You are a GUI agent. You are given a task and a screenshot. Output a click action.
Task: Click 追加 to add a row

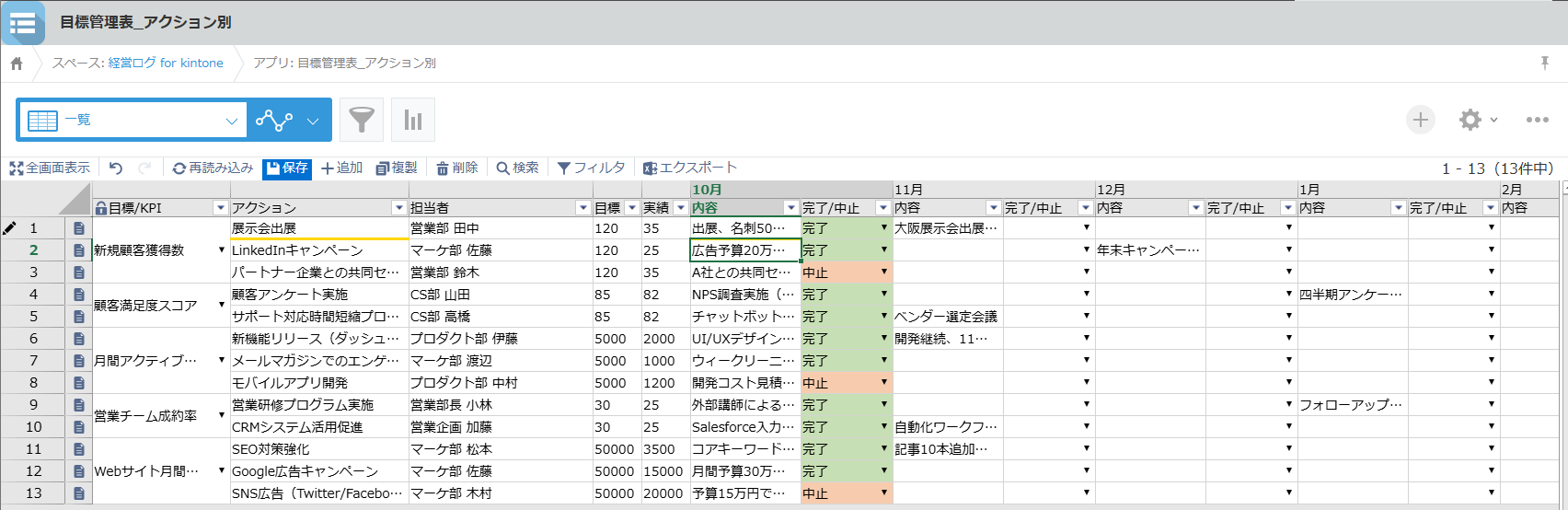tap(342, 168)
